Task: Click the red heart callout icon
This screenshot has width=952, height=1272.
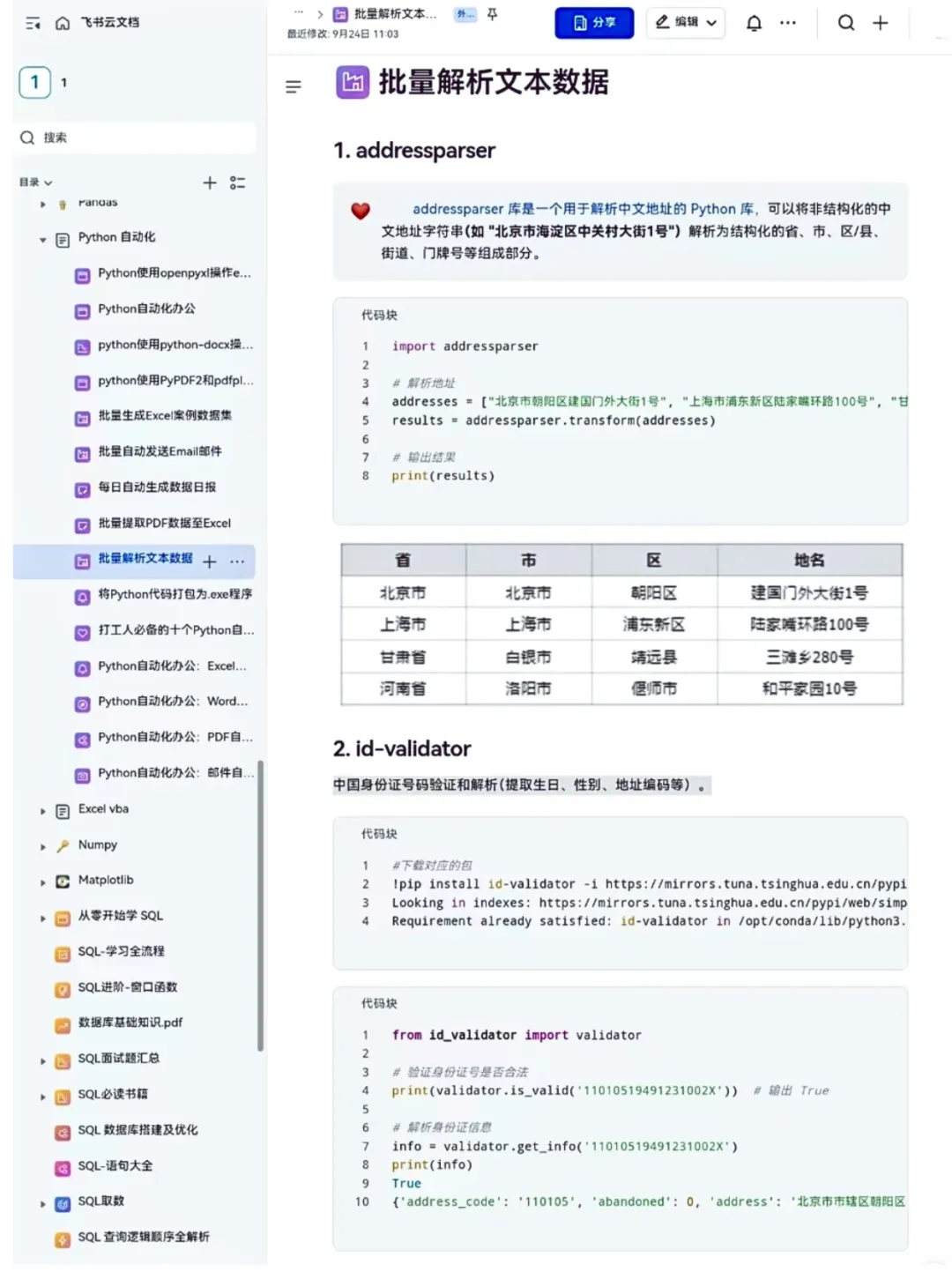Action: point(361,211)
